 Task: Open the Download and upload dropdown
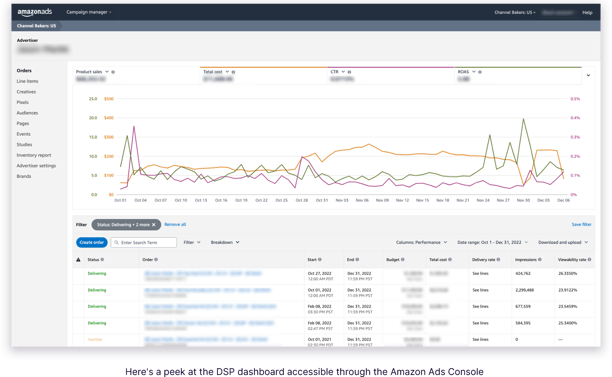[x=563, y=242]
